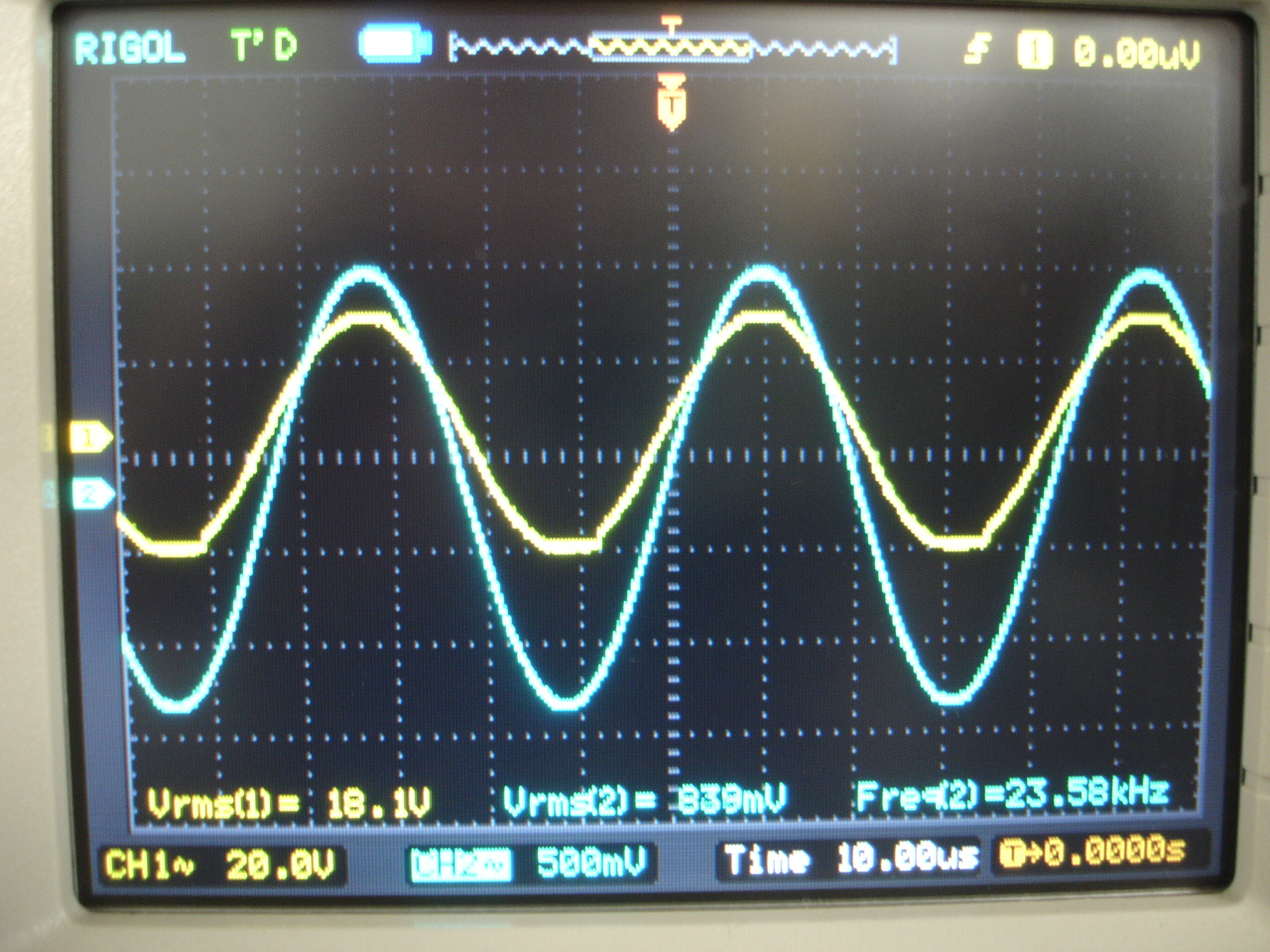Click the CH1 20.0V scale readout
1270x952 pixels.
coord(219,864)
